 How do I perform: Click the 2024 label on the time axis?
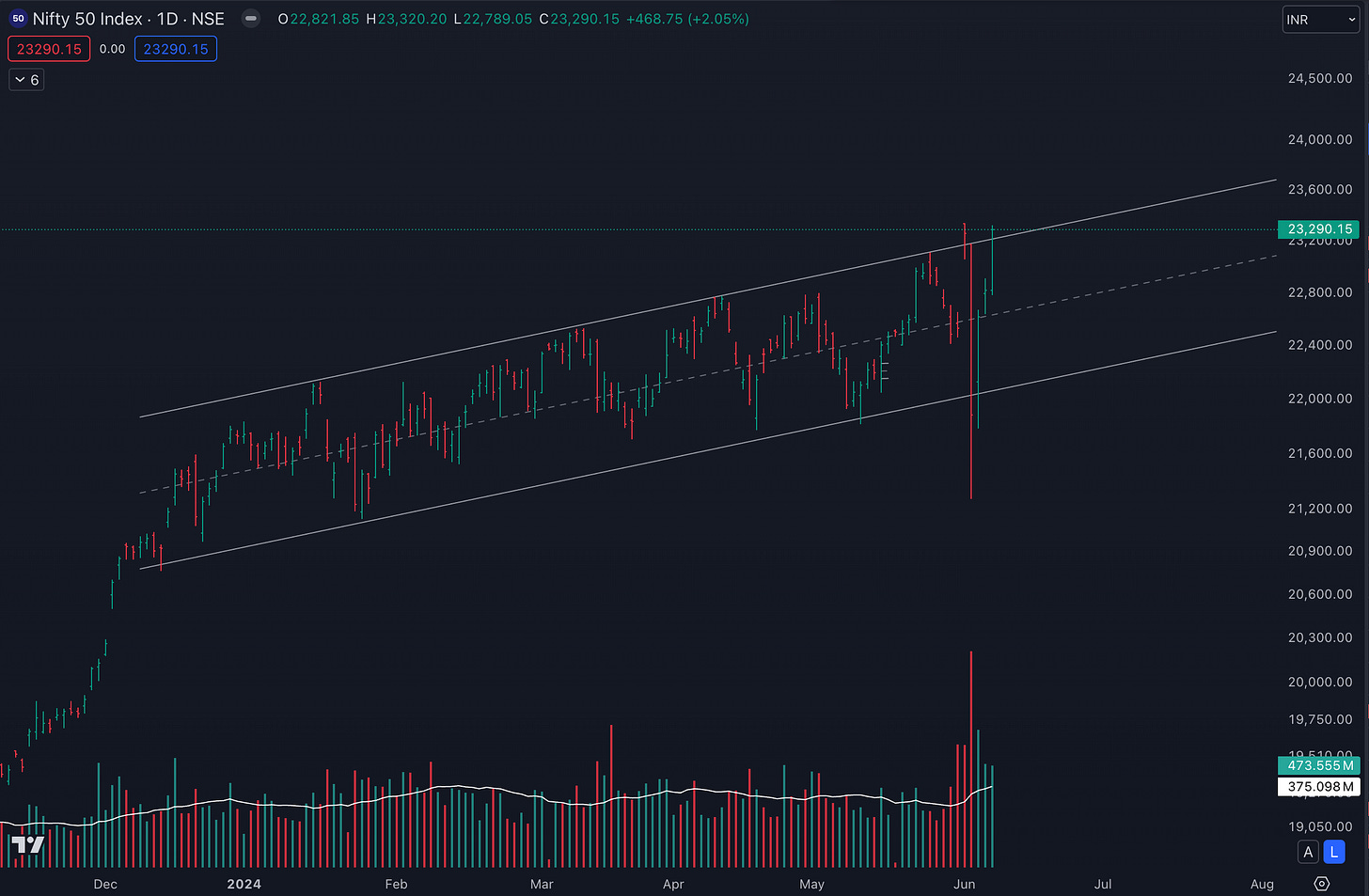click(244, 884)
